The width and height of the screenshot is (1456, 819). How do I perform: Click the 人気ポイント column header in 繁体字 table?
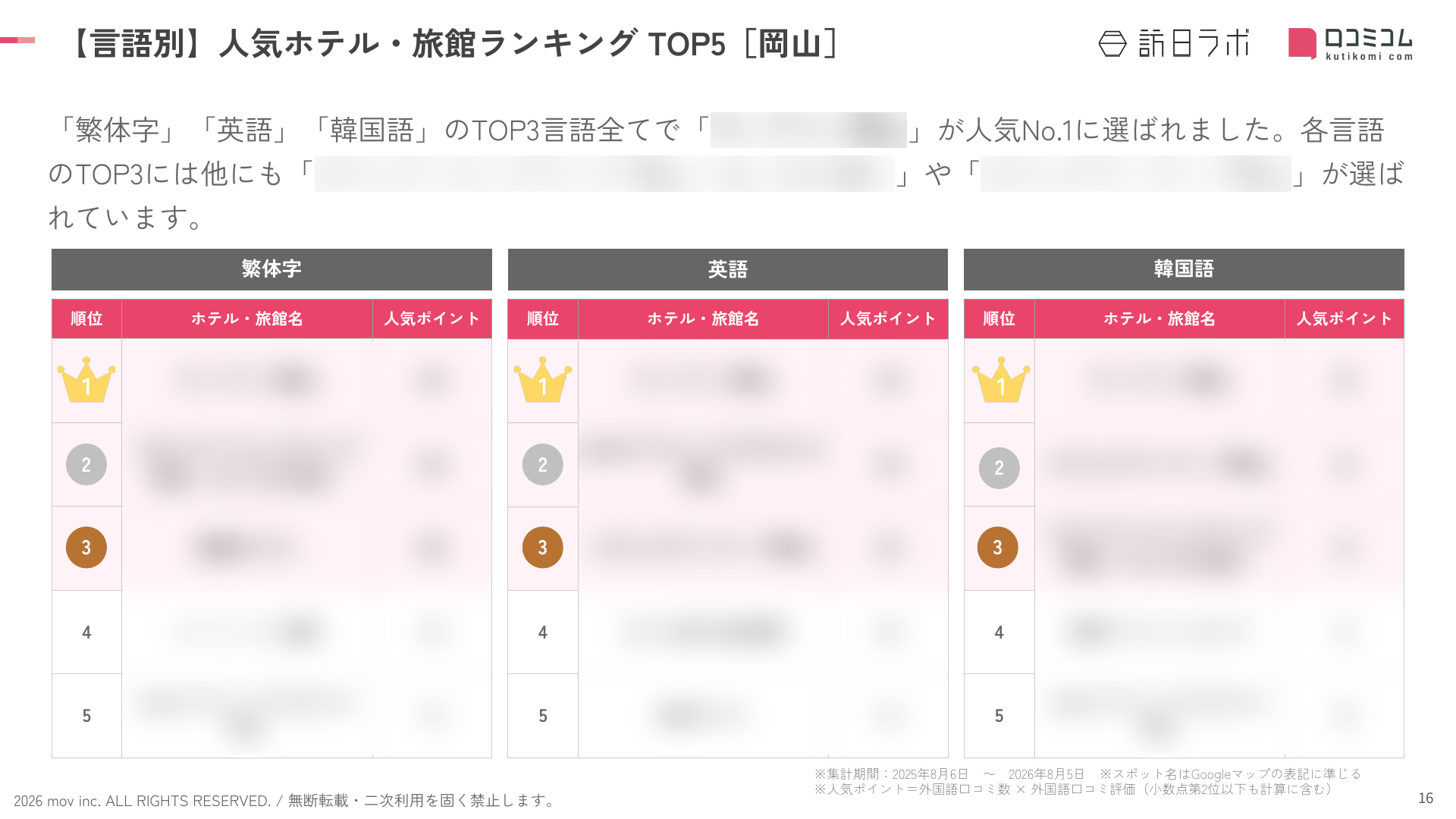[x=432, y=318]
